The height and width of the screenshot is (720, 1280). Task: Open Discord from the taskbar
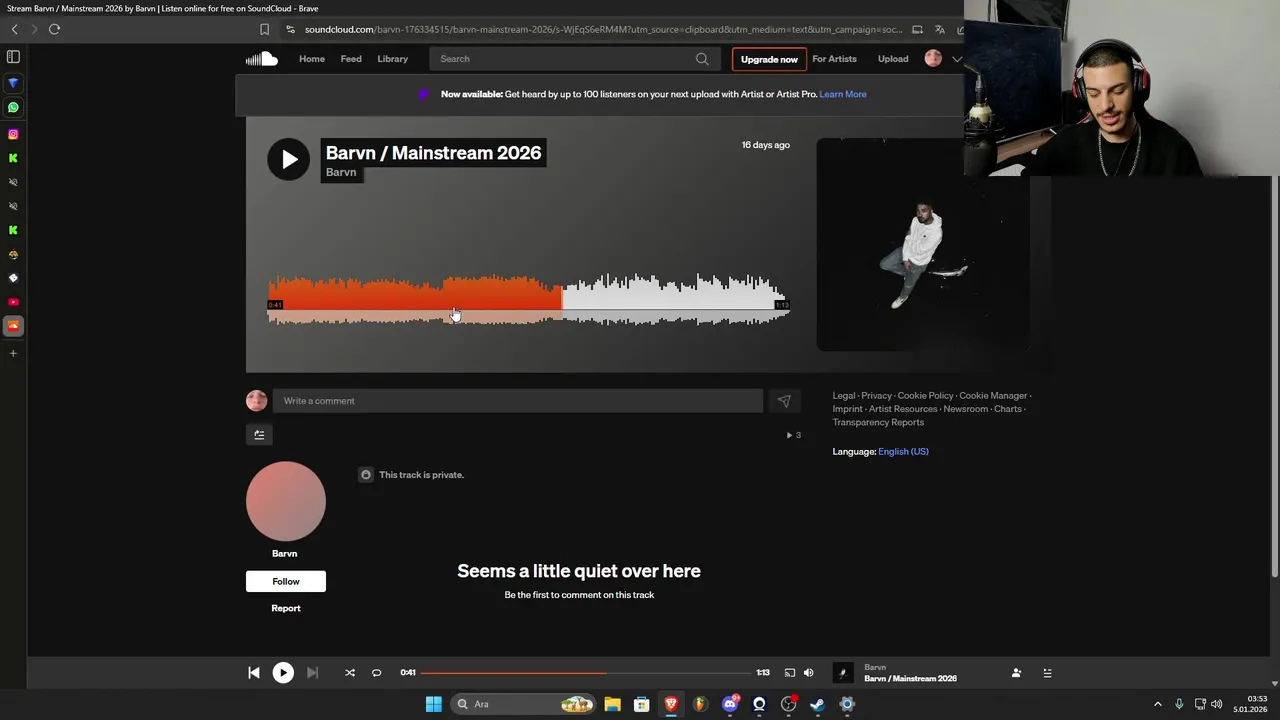[730, 704]
